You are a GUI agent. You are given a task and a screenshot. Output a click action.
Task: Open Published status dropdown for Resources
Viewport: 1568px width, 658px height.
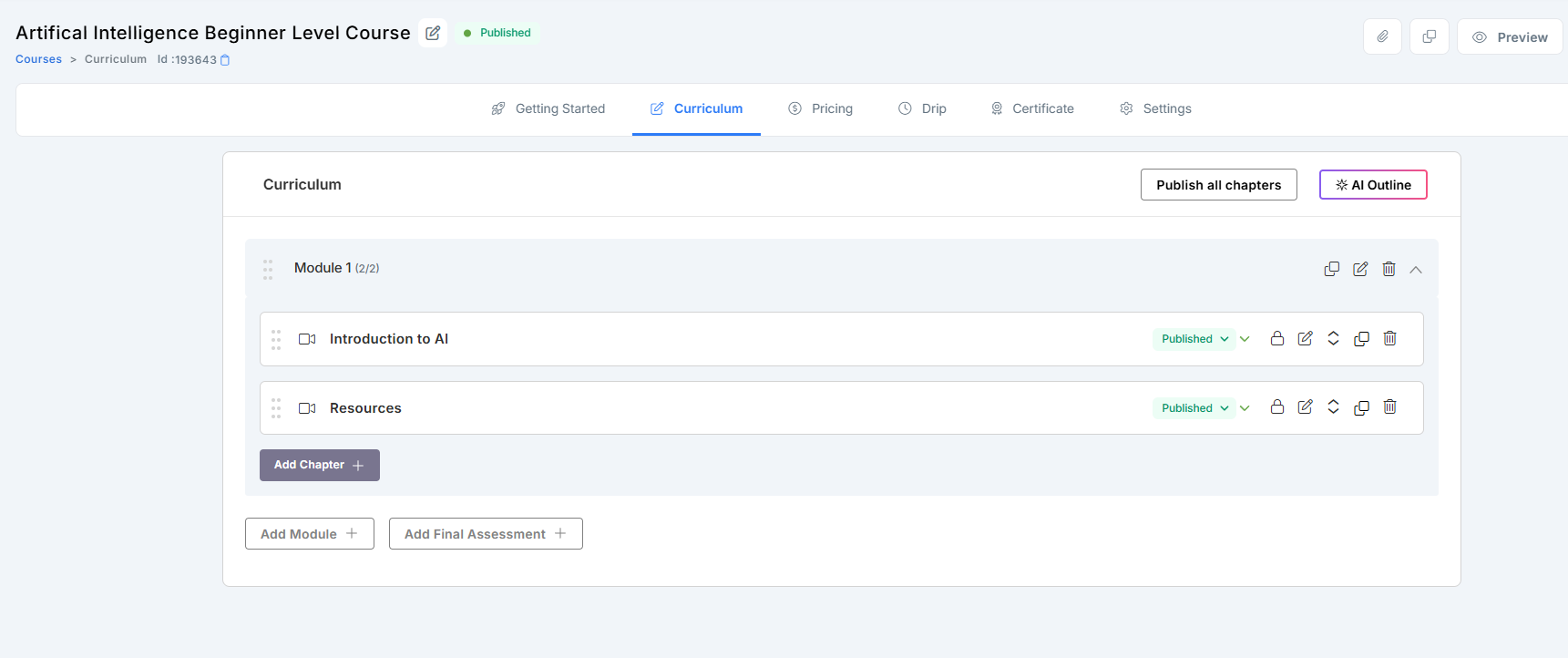1194,408
